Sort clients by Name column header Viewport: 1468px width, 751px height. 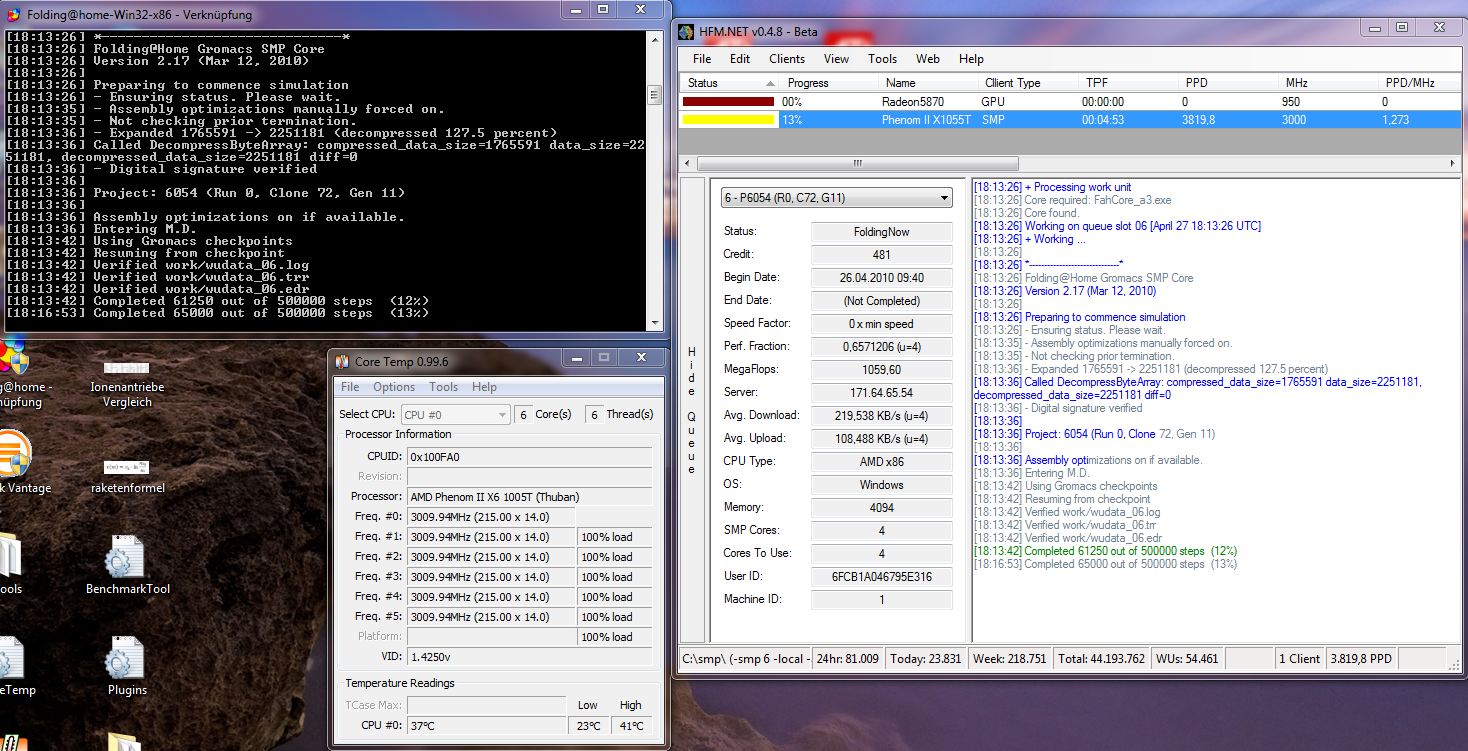coord(927,83)
